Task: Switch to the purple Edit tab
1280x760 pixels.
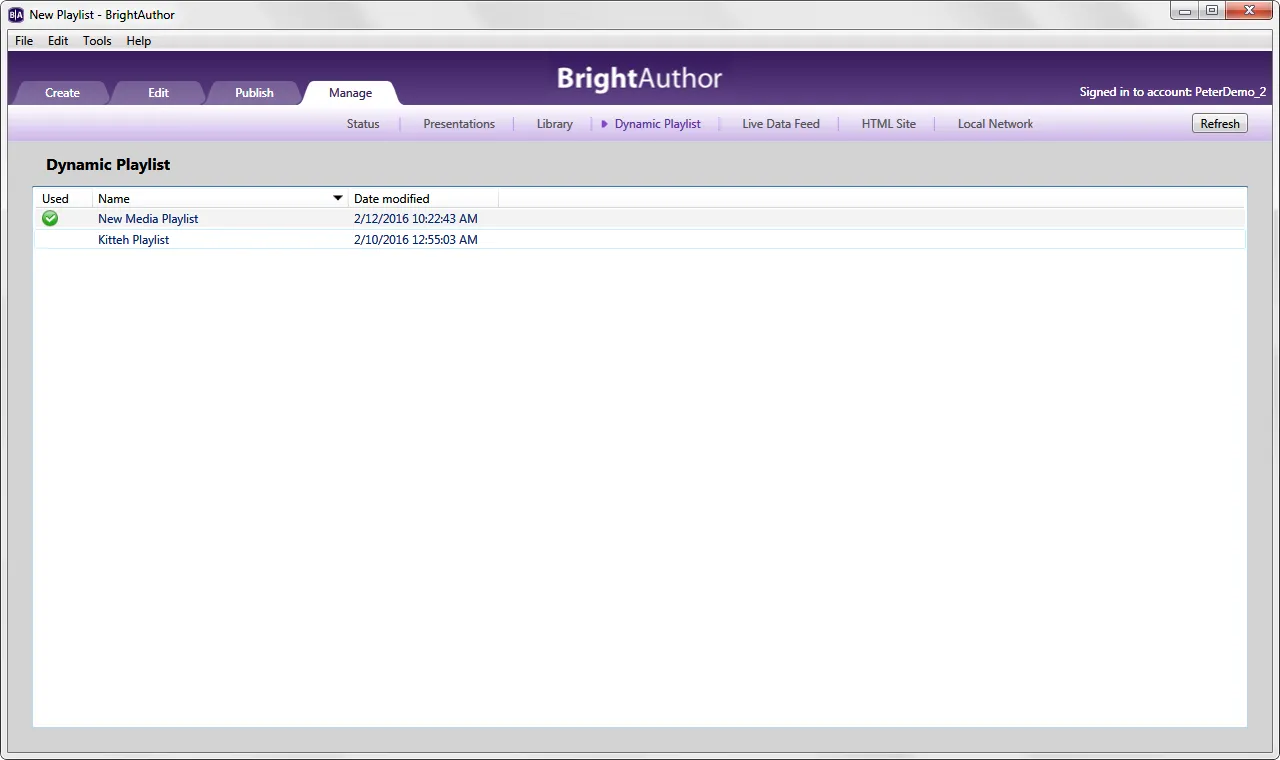Action: [158, 93]
